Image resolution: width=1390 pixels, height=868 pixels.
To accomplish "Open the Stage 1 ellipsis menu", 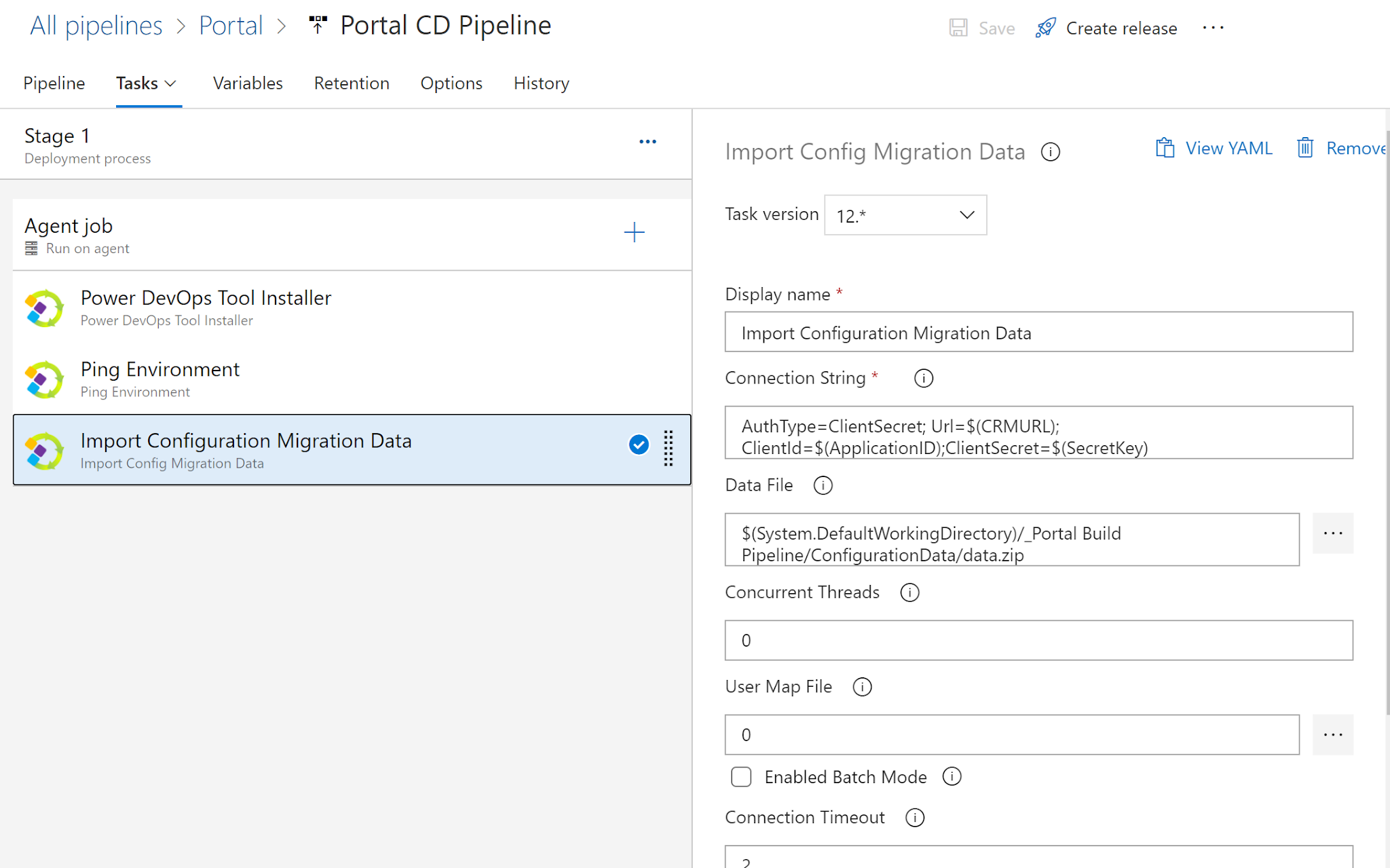I will (647, 142).
